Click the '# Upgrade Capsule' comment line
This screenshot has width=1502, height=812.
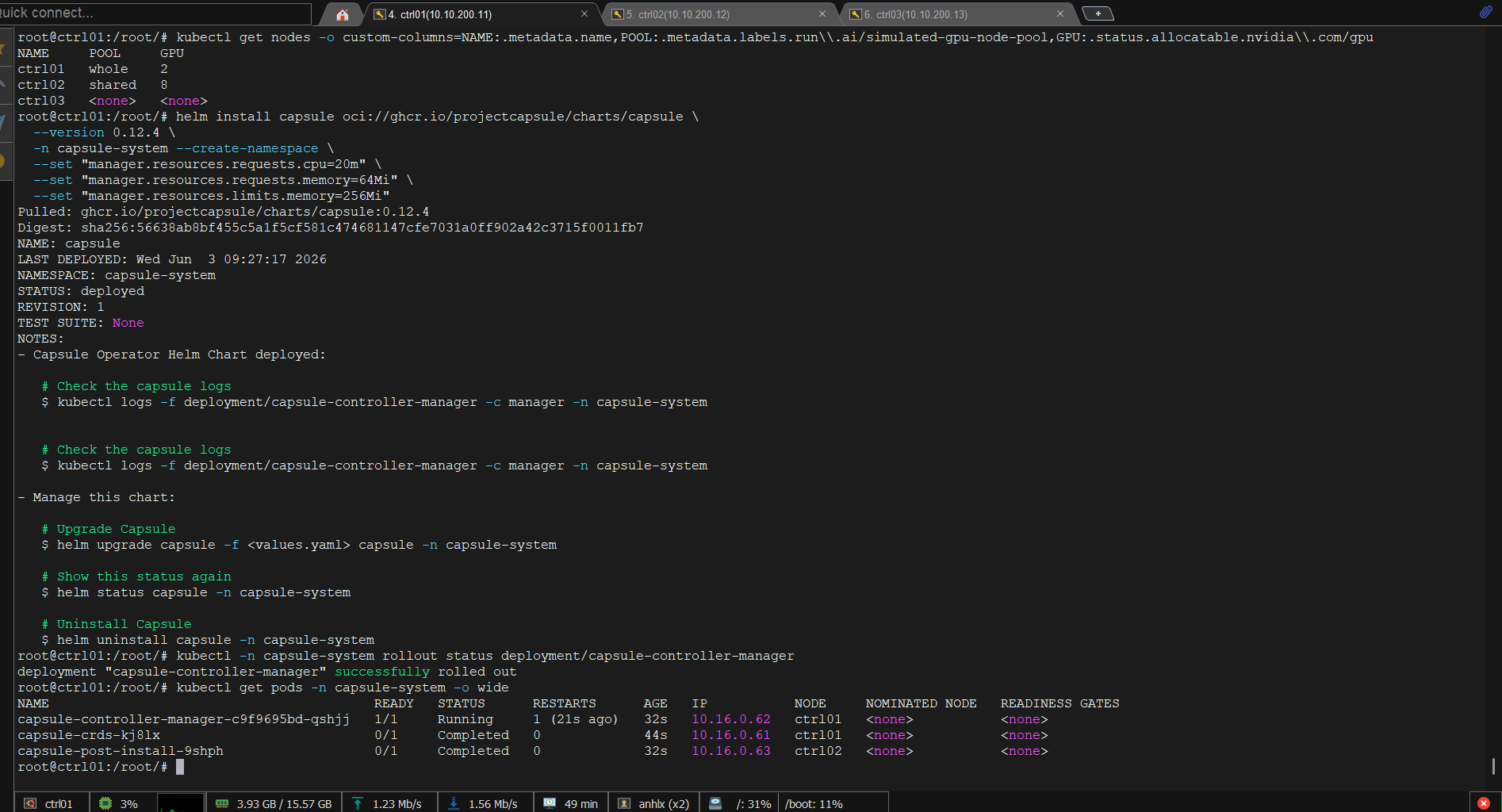point(109,529)
